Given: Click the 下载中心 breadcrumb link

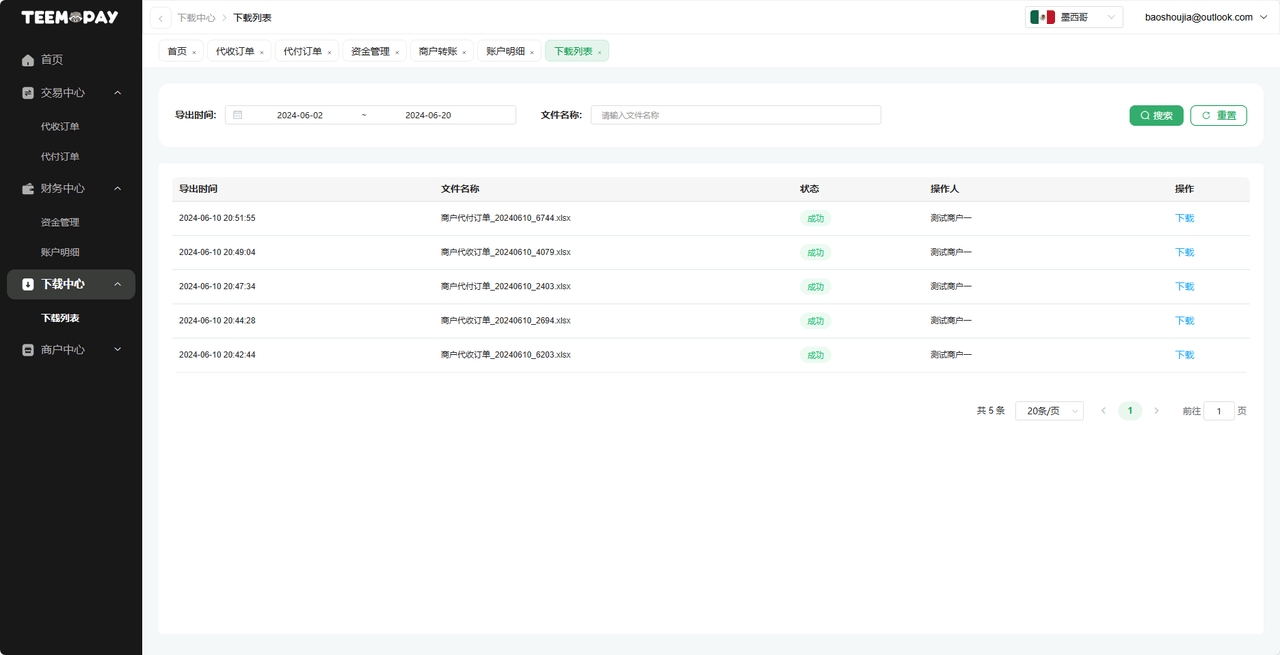Looking at the screenshot, I should [196, 18].
